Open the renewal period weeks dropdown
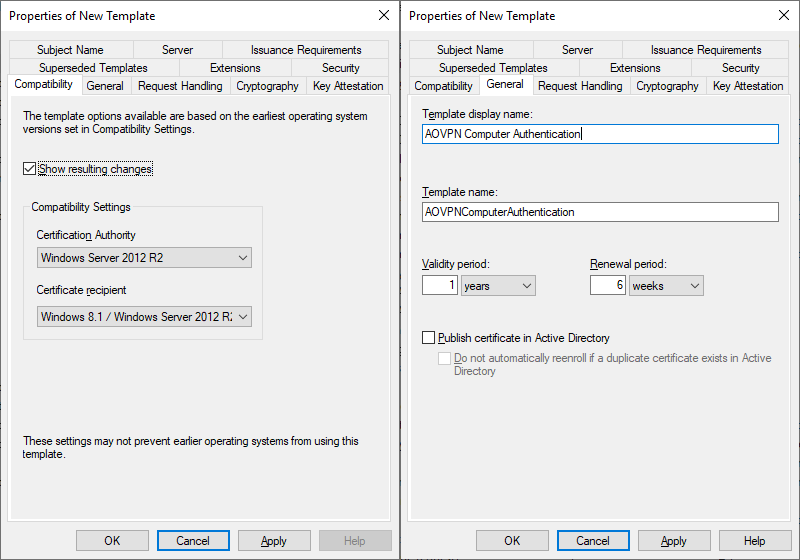 pyautogui.click(x=666, y=286)
